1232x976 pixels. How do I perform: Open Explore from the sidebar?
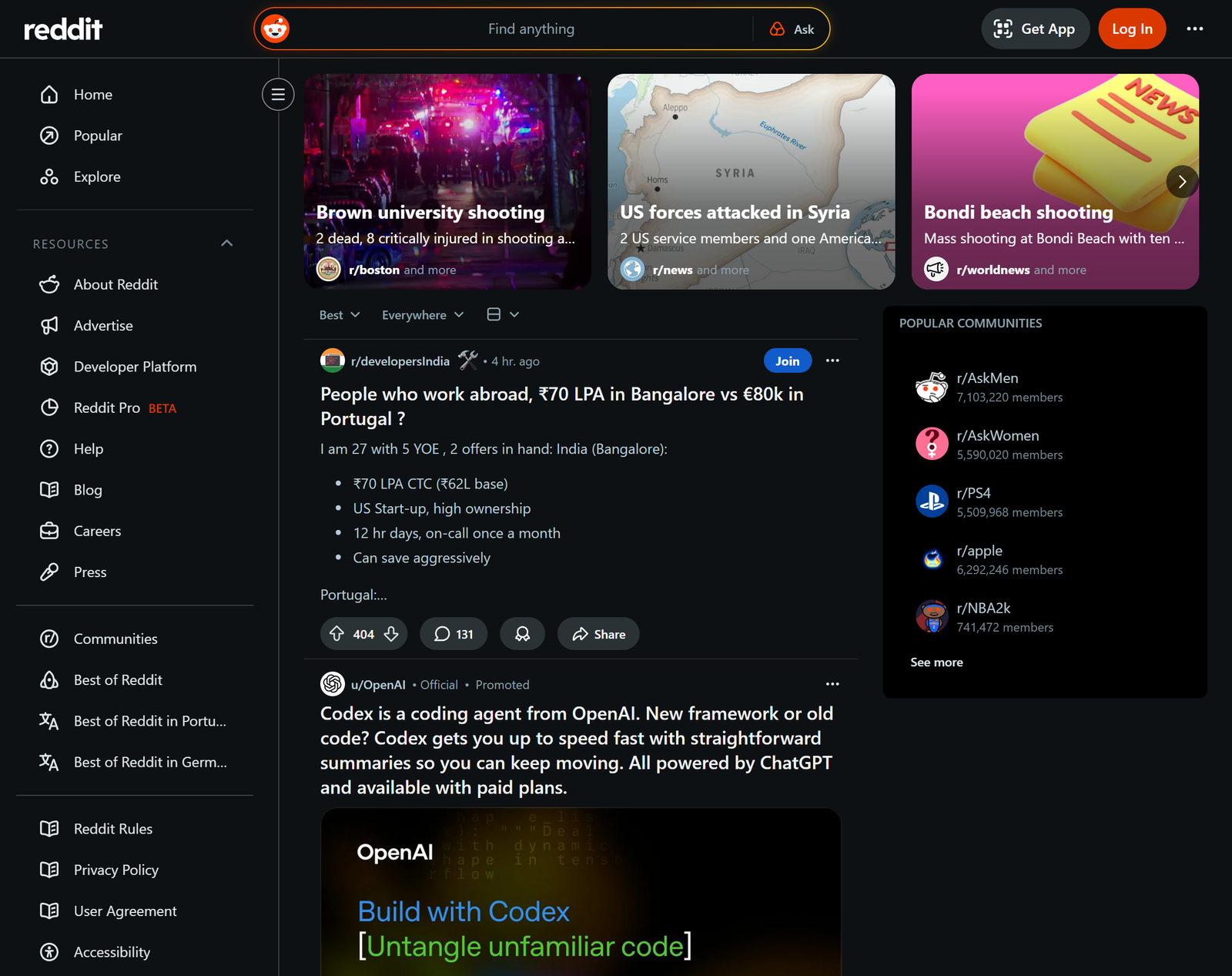pyautogui.click(x=97, y=176)
